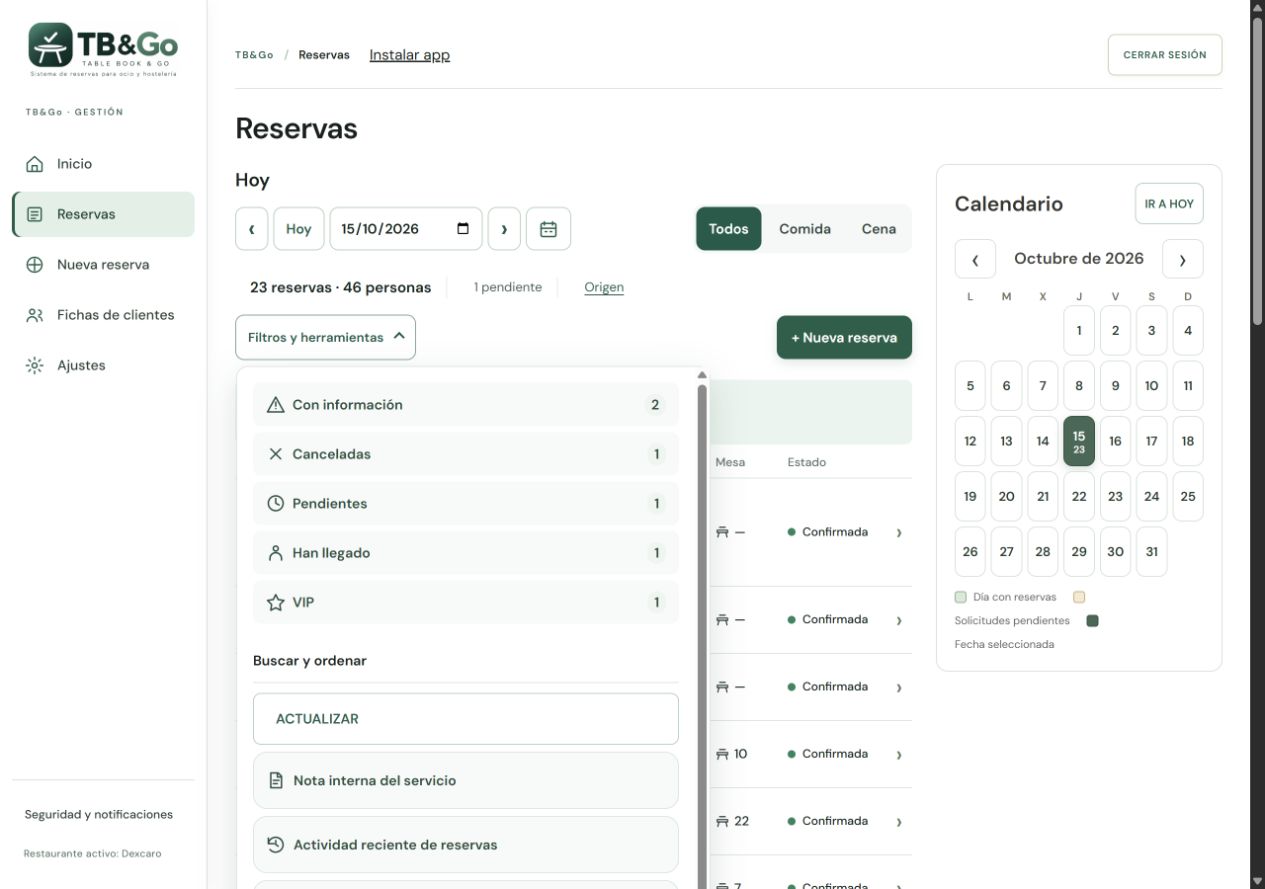The width and height of the screenshot is (1265, 889).
Task: Open the Inicio home icon
Action: (35, 164)
